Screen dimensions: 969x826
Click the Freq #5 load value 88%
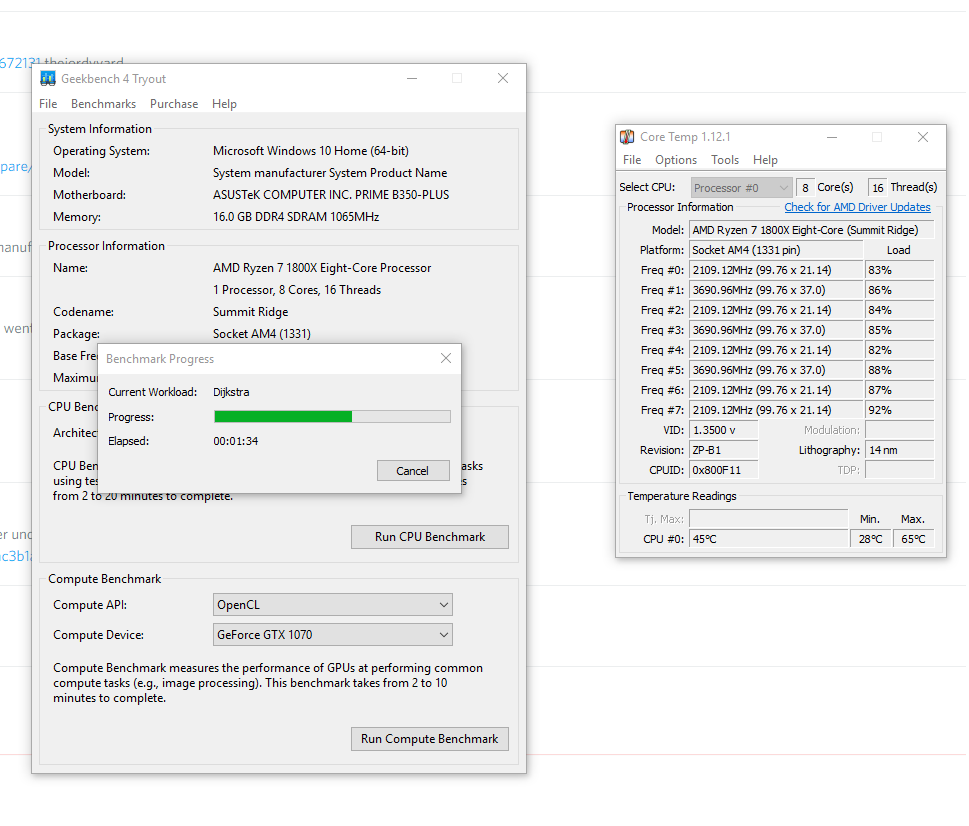[899, 370]
